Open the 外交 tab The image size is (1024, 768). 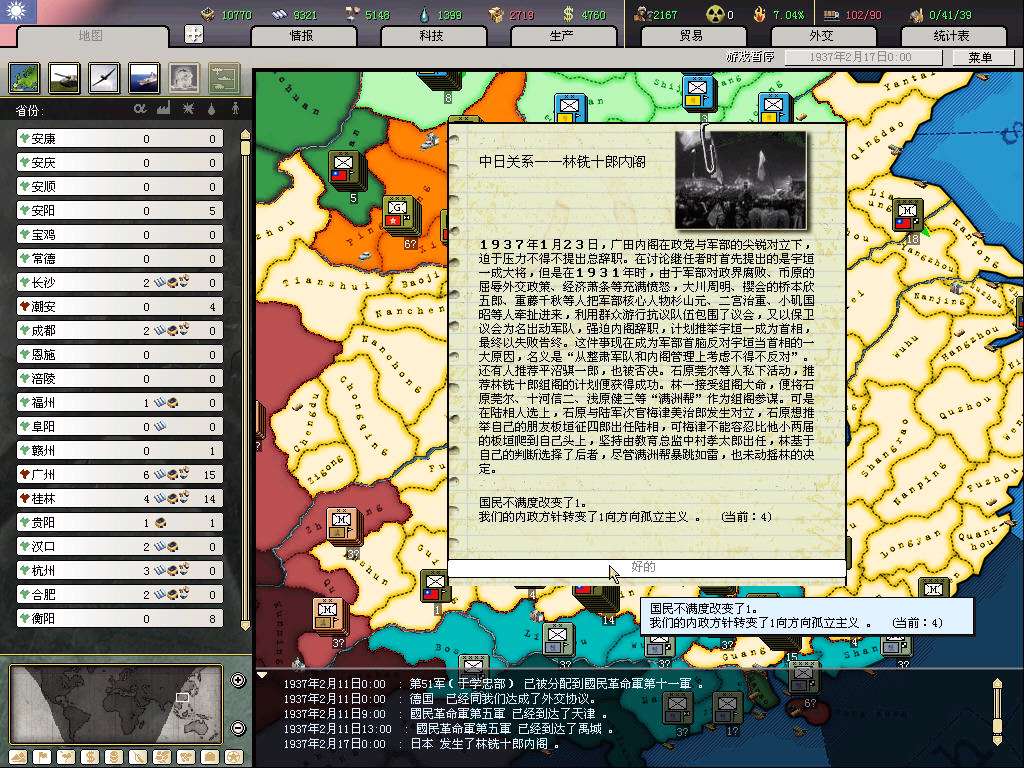[x=822, y=36]
